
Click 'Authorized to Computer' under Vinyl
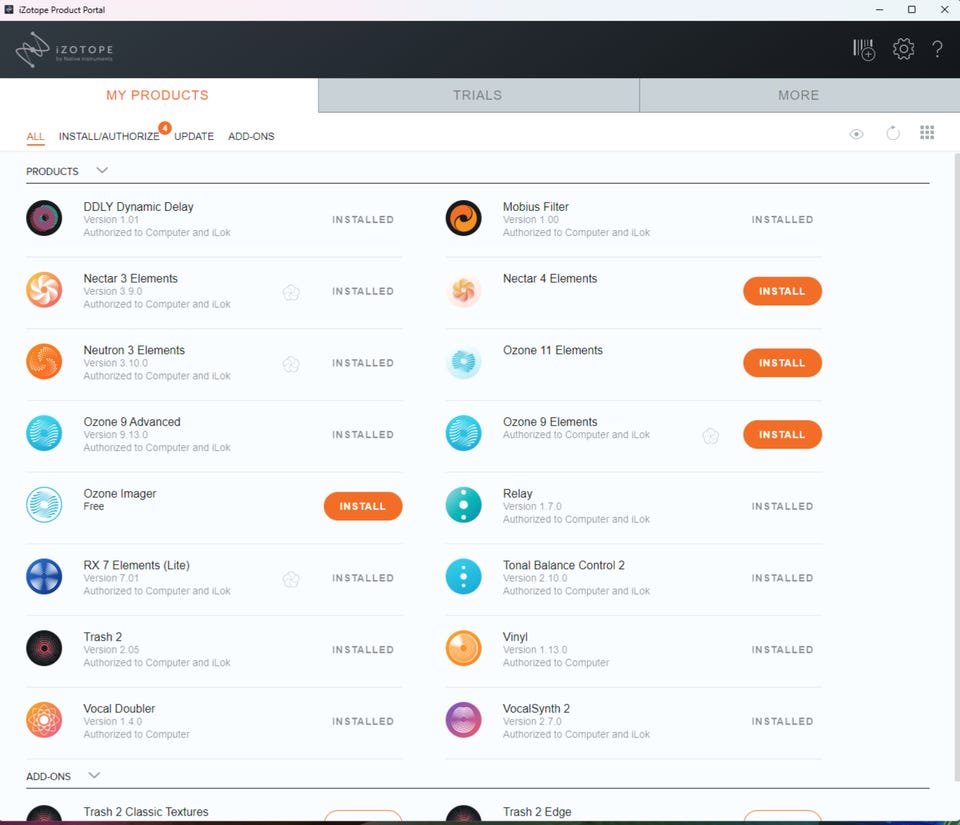[x=556, y=662]
